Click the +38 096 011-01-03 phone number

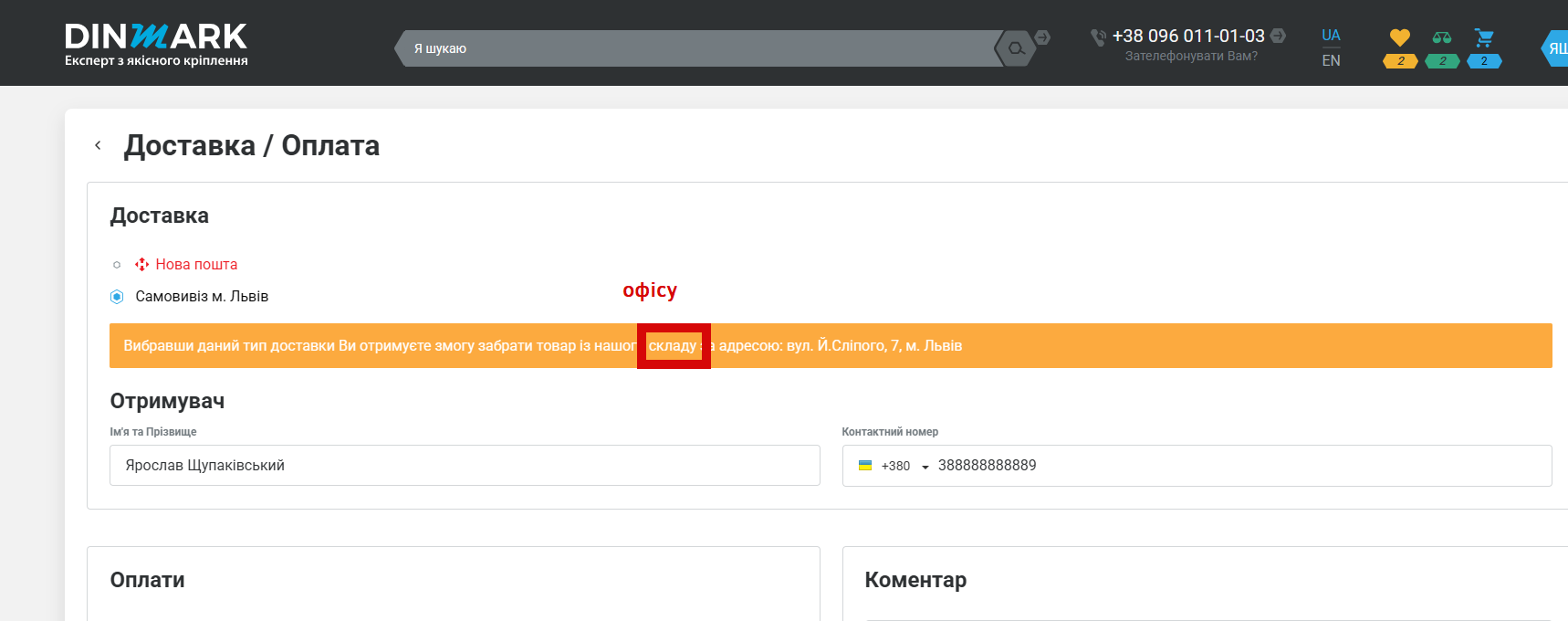pyautogui.click(x=1188, y=36)
